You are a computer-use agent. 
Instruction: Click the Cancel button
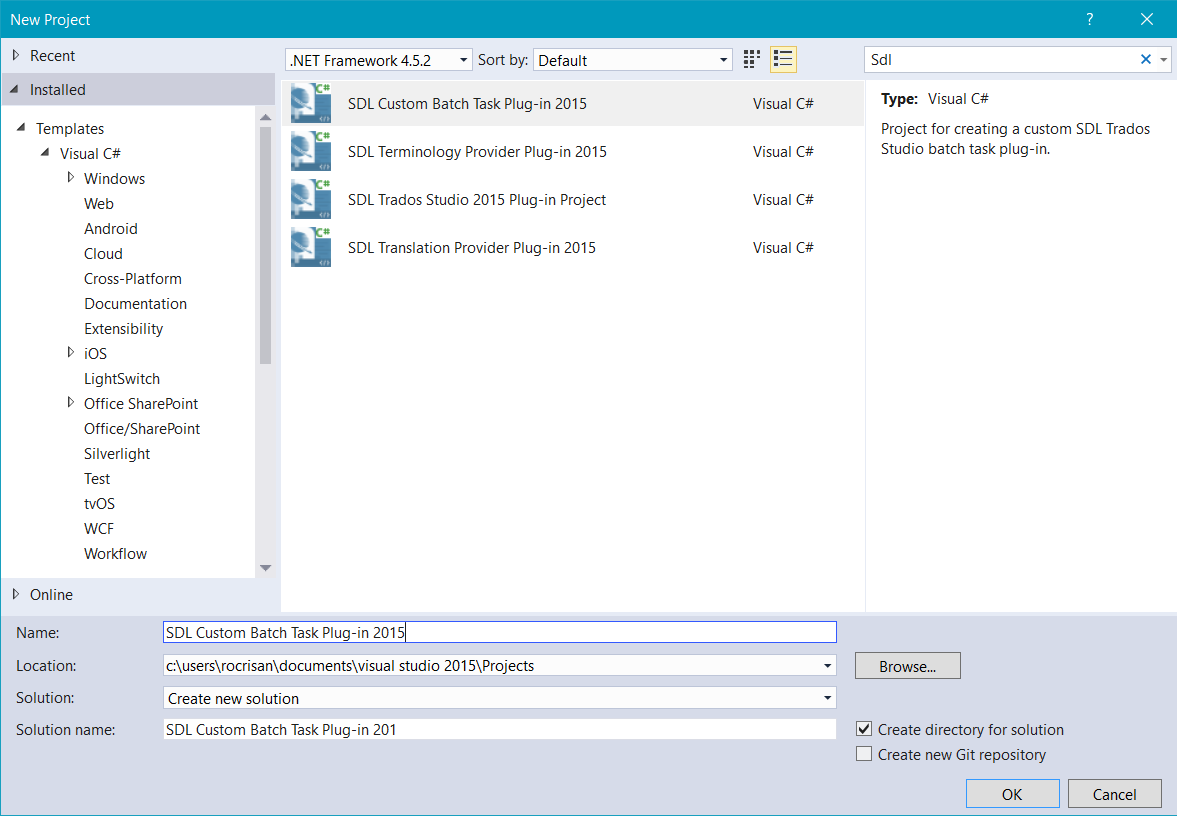click(1114, 794)
